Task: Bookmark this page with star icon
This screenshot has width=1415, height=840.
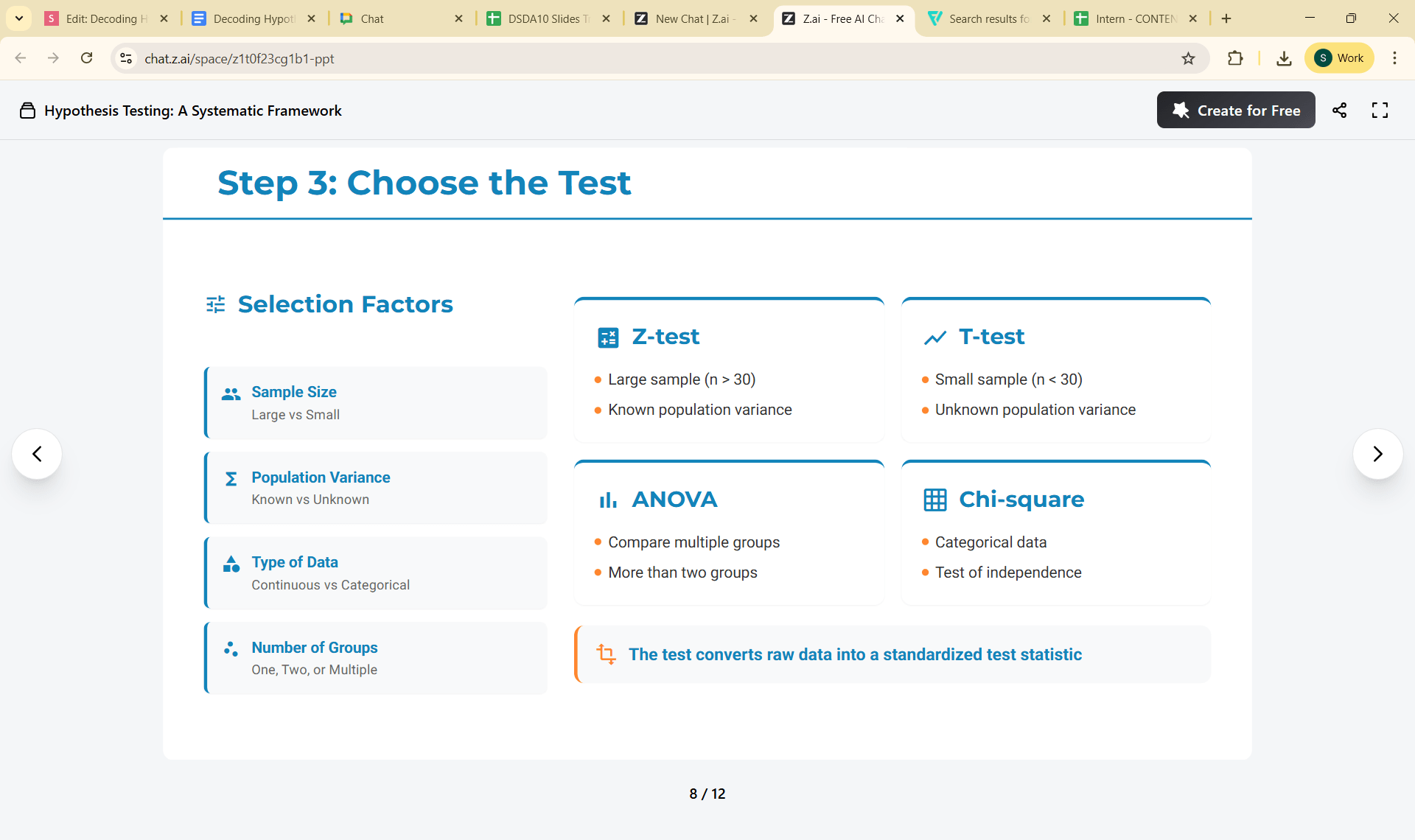Action: pyautogui.click(x=1188, y=58)
